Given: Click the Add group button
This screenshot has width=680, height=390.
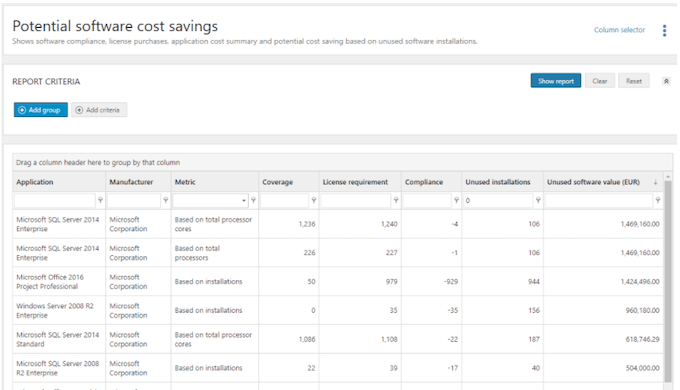Looking at the screenshot, I should point(40,110).
